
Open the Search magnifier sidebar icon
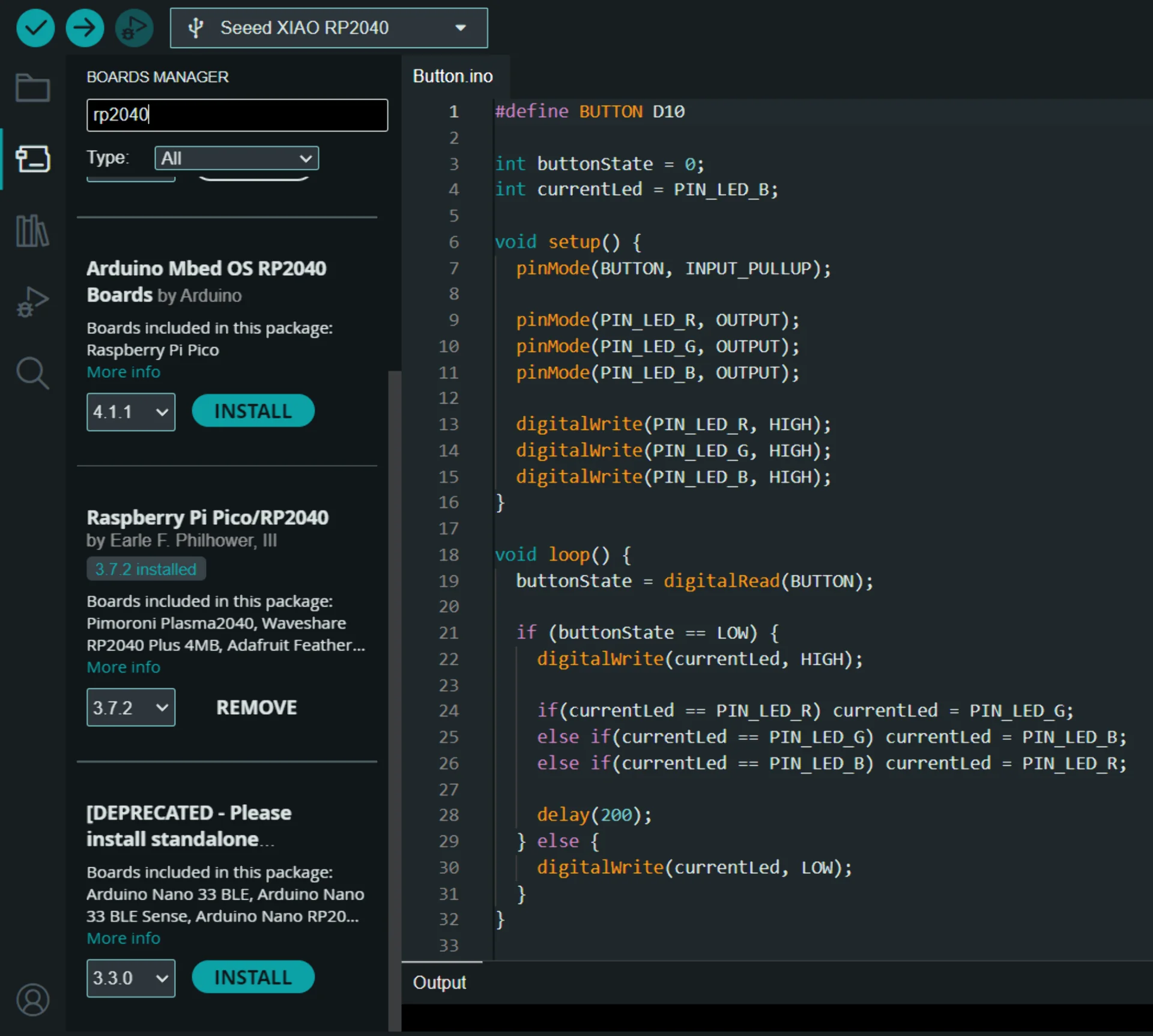[x=32, y=373]
